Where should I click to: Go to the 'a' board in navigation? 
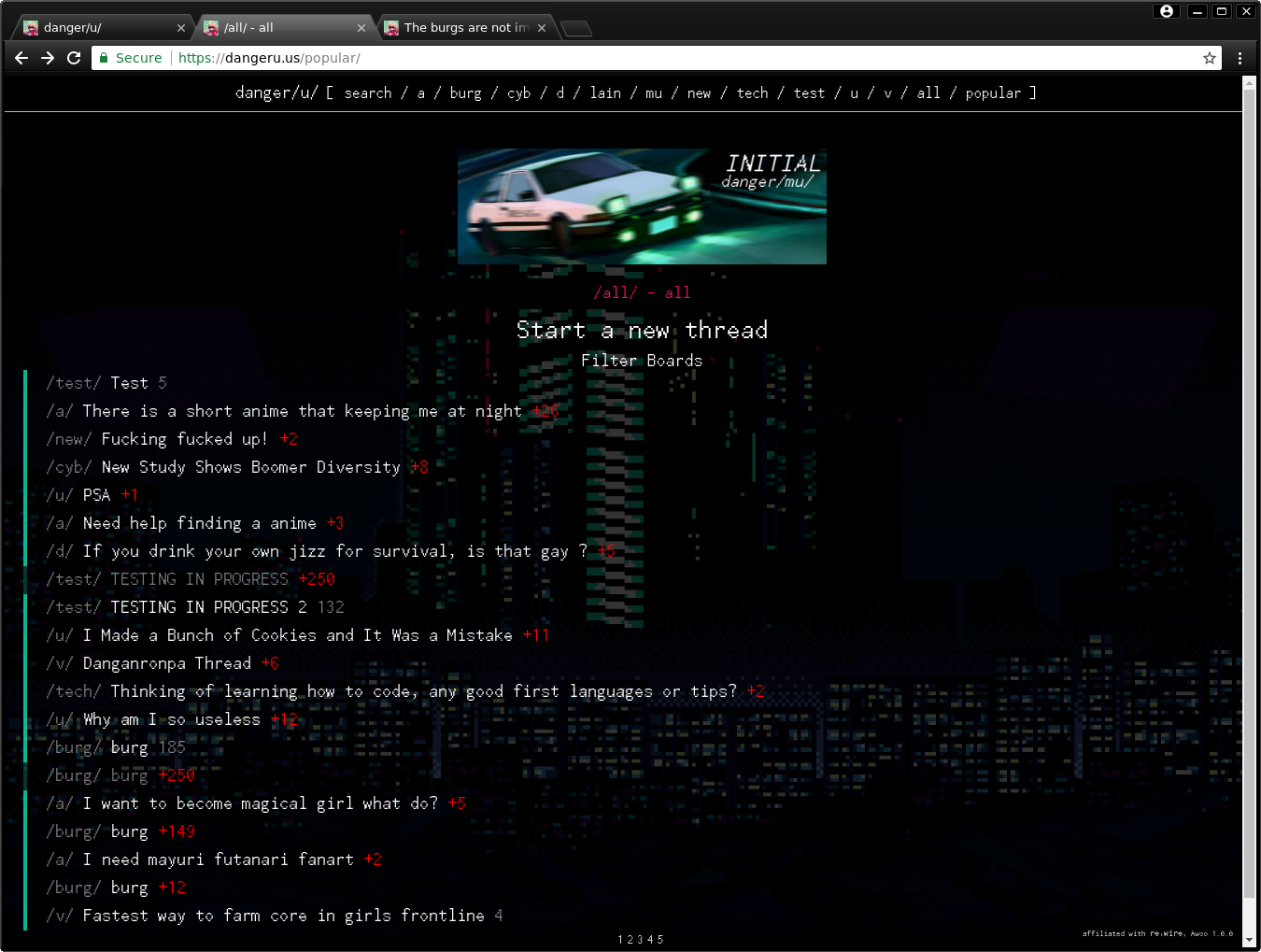pos(421,92)
